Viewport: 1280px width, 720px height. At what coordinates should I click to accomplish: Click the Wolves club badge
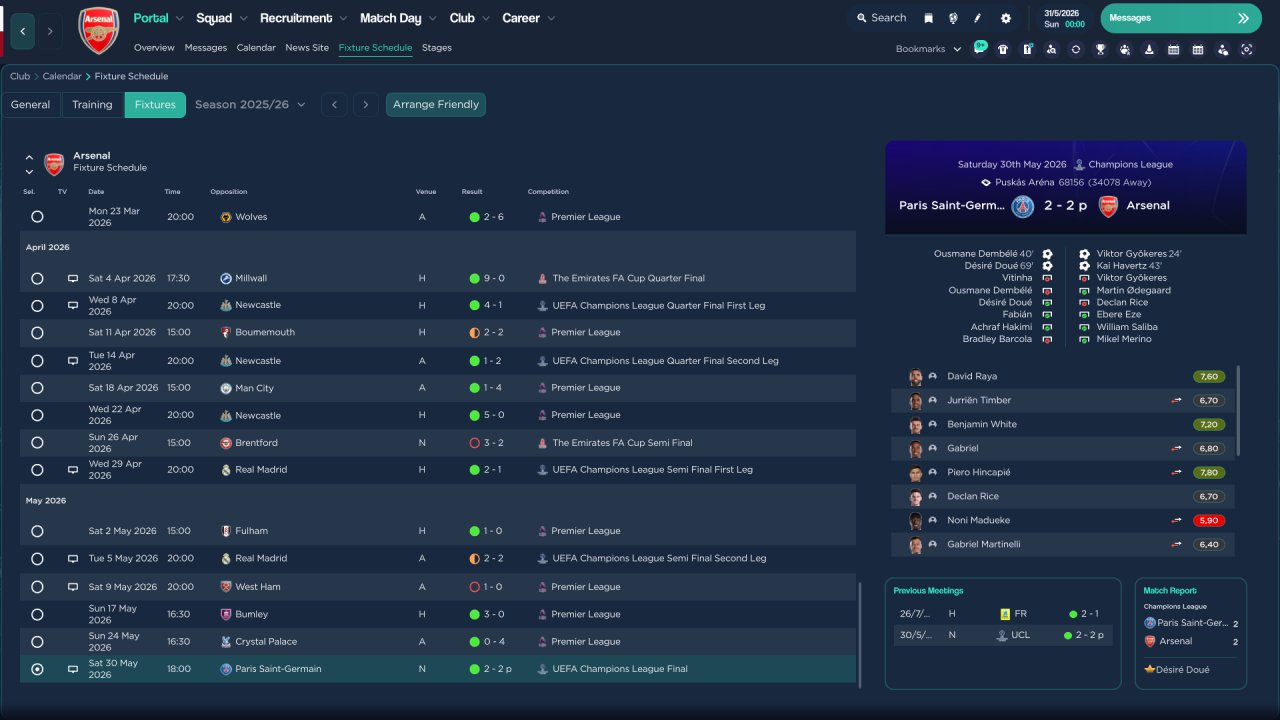226,217
